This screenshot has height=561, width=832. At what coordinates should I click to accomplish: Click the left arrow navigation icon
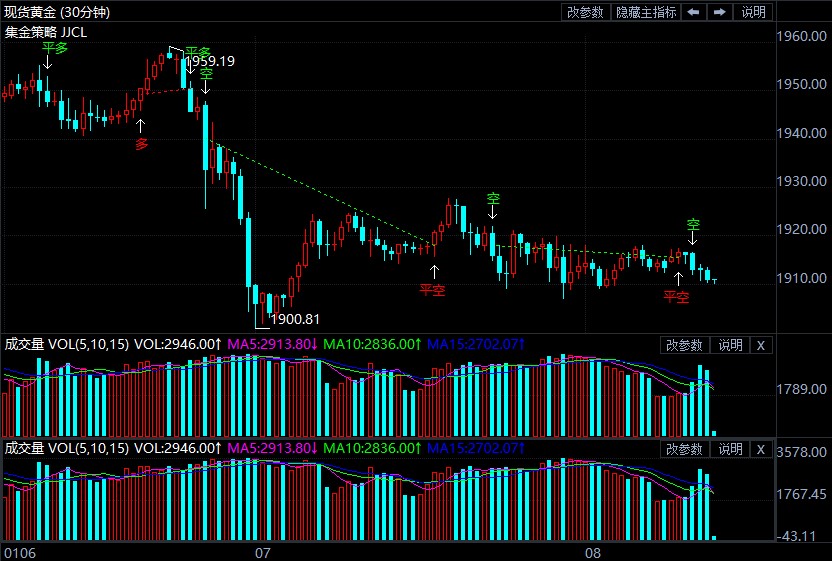click(x=694, y=12)
